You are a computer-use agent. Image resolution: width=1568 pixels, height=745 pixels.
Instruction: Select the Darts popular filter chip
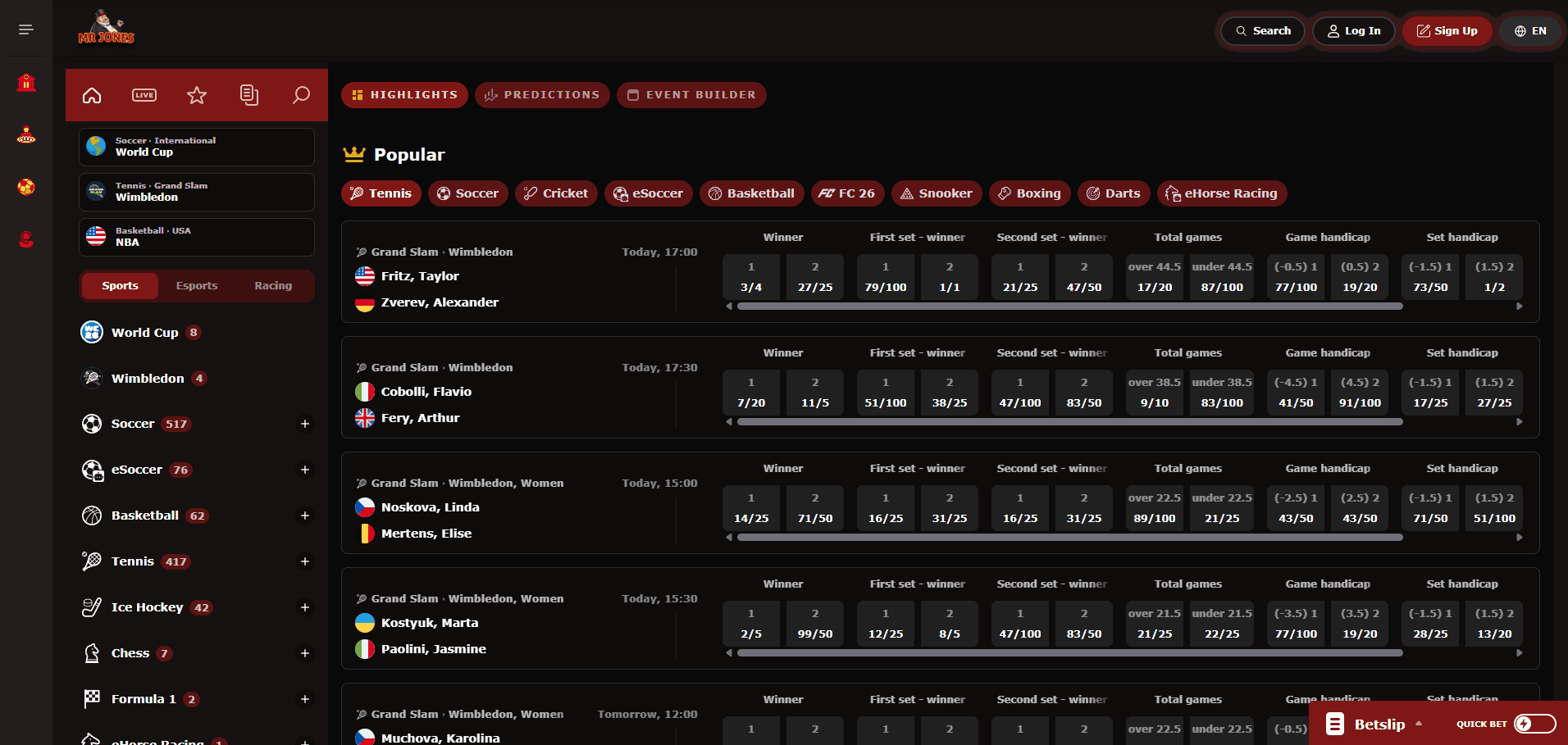coord(1114,193)
